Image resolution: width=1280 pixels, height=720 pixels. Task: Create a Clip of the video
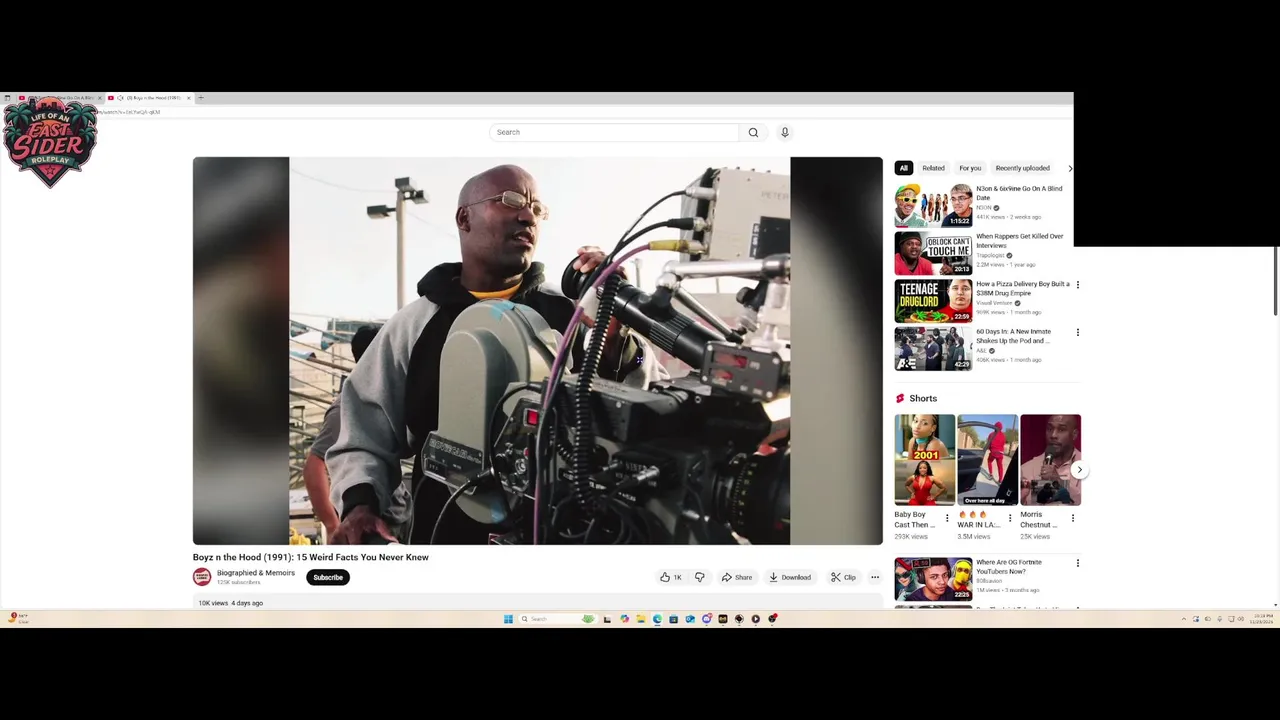[x=843, y=577]
